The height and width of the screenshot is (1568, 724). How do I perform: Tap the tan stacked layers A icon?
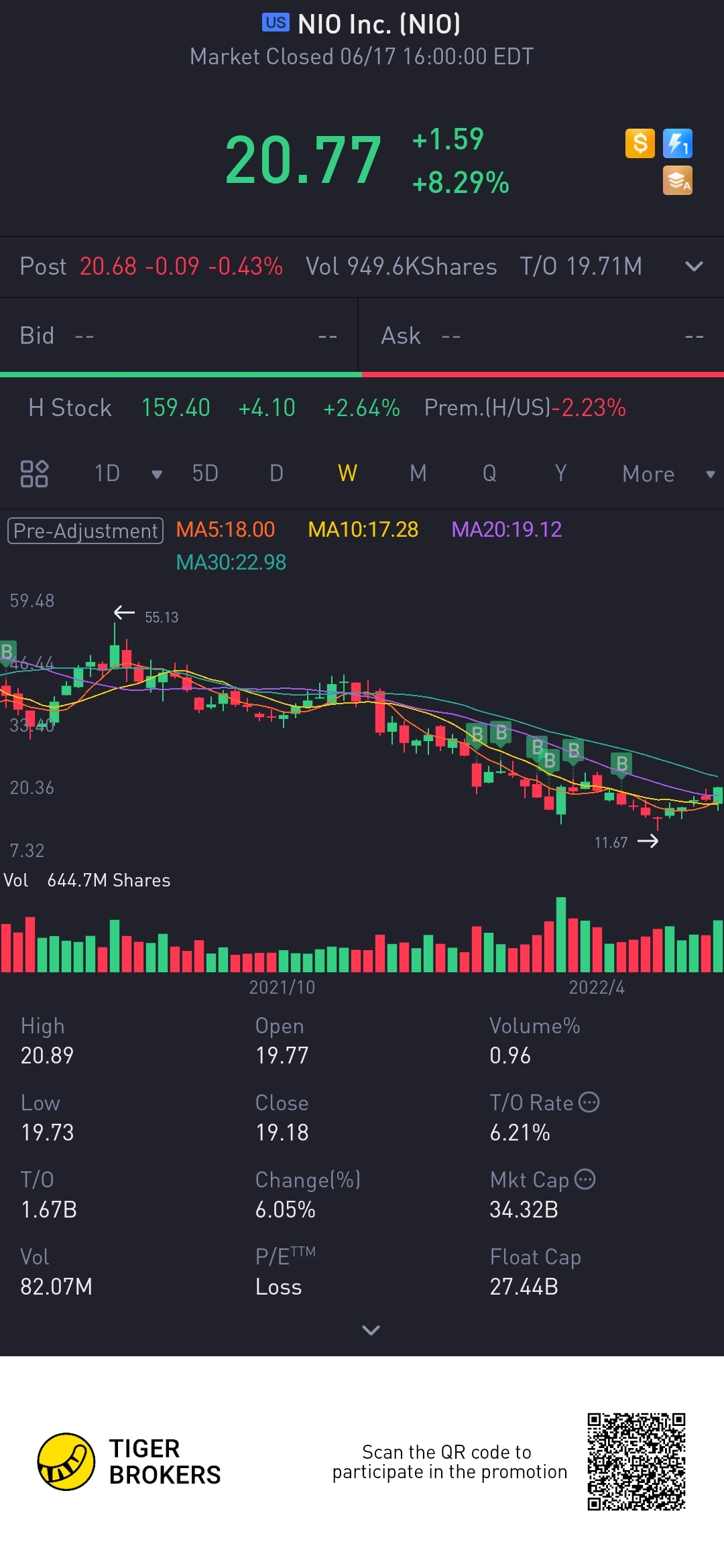point(677,181)
